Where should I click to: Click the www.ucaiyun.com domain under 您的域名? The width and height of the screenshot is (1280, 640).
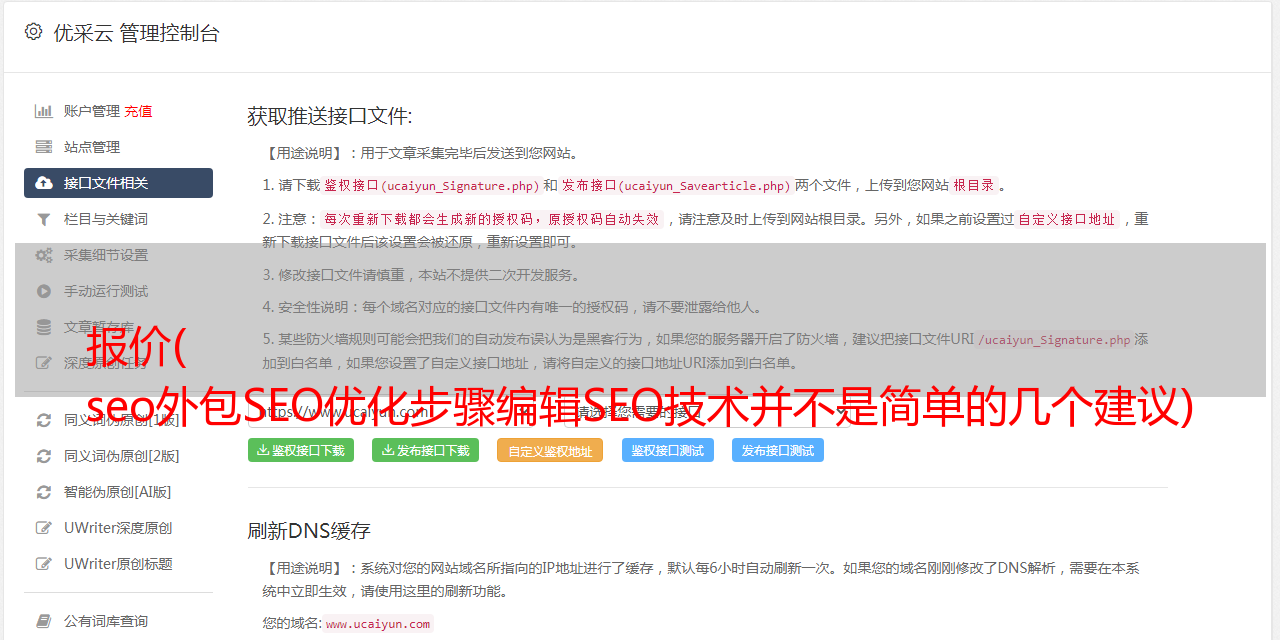378,624
